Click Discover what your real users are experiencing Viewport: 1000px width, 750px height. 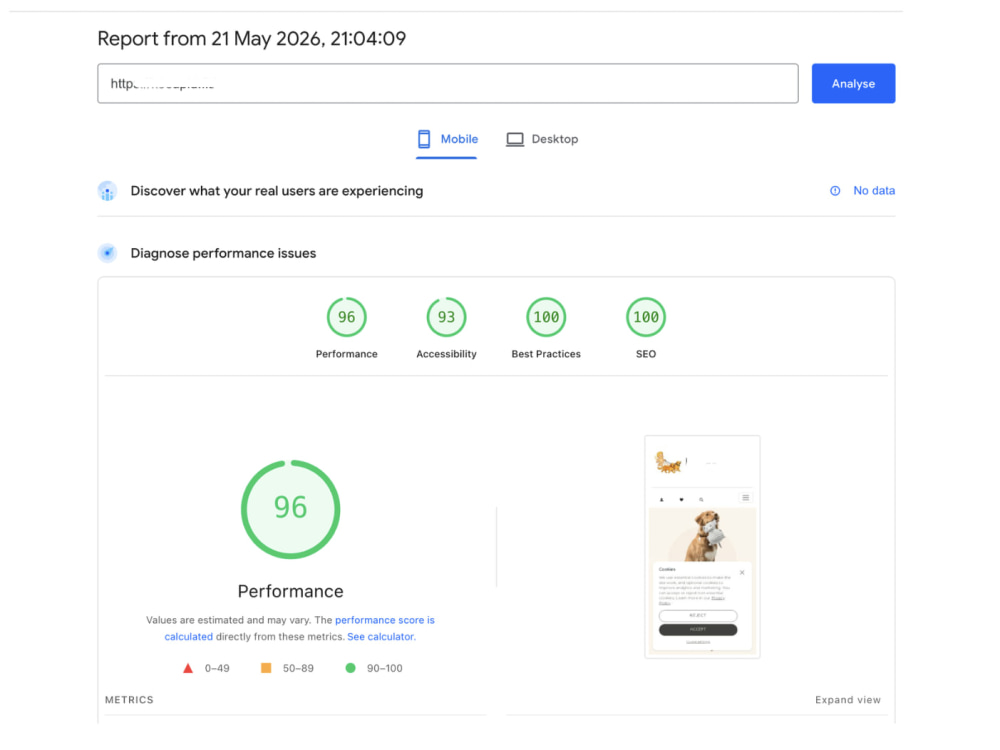click(277, 191)
